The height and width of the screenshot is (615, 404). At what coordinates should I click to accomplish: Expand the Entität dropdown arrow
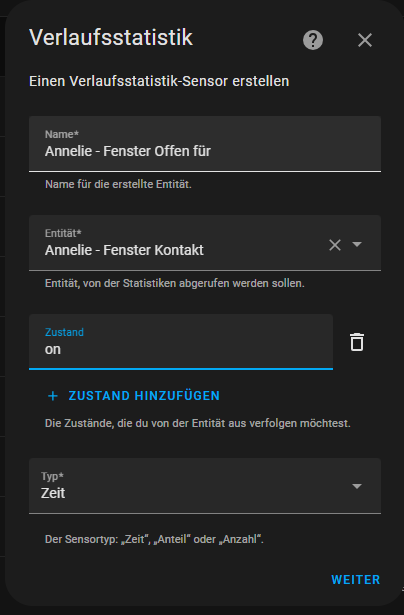click(357, 244)
